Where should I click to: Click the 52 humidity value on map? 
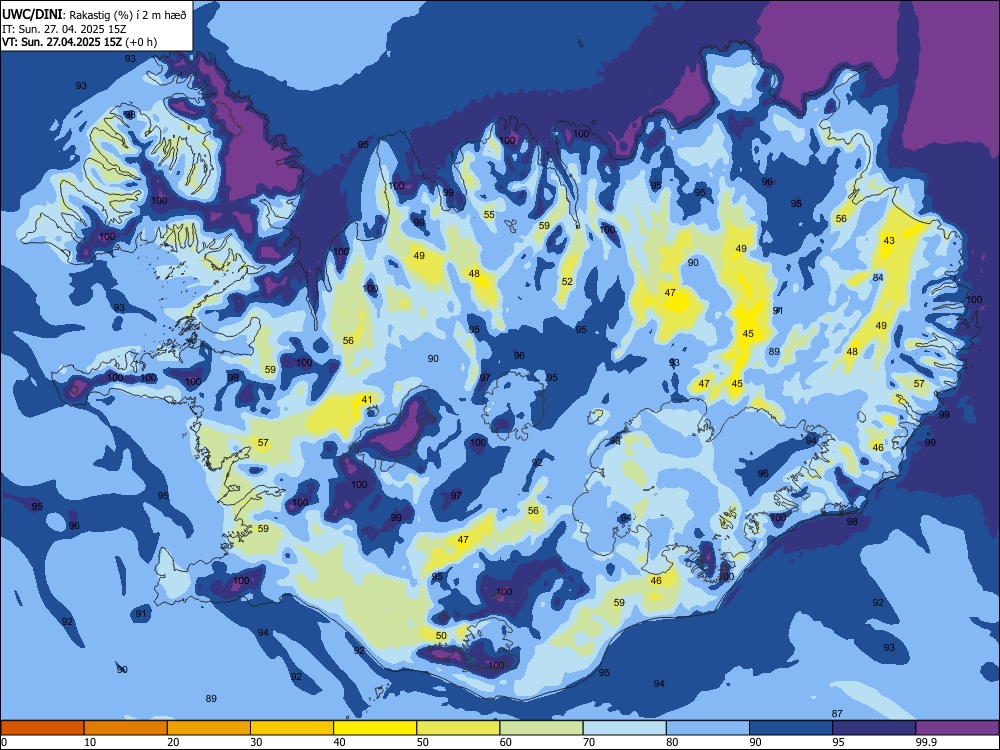pos(567,281)
